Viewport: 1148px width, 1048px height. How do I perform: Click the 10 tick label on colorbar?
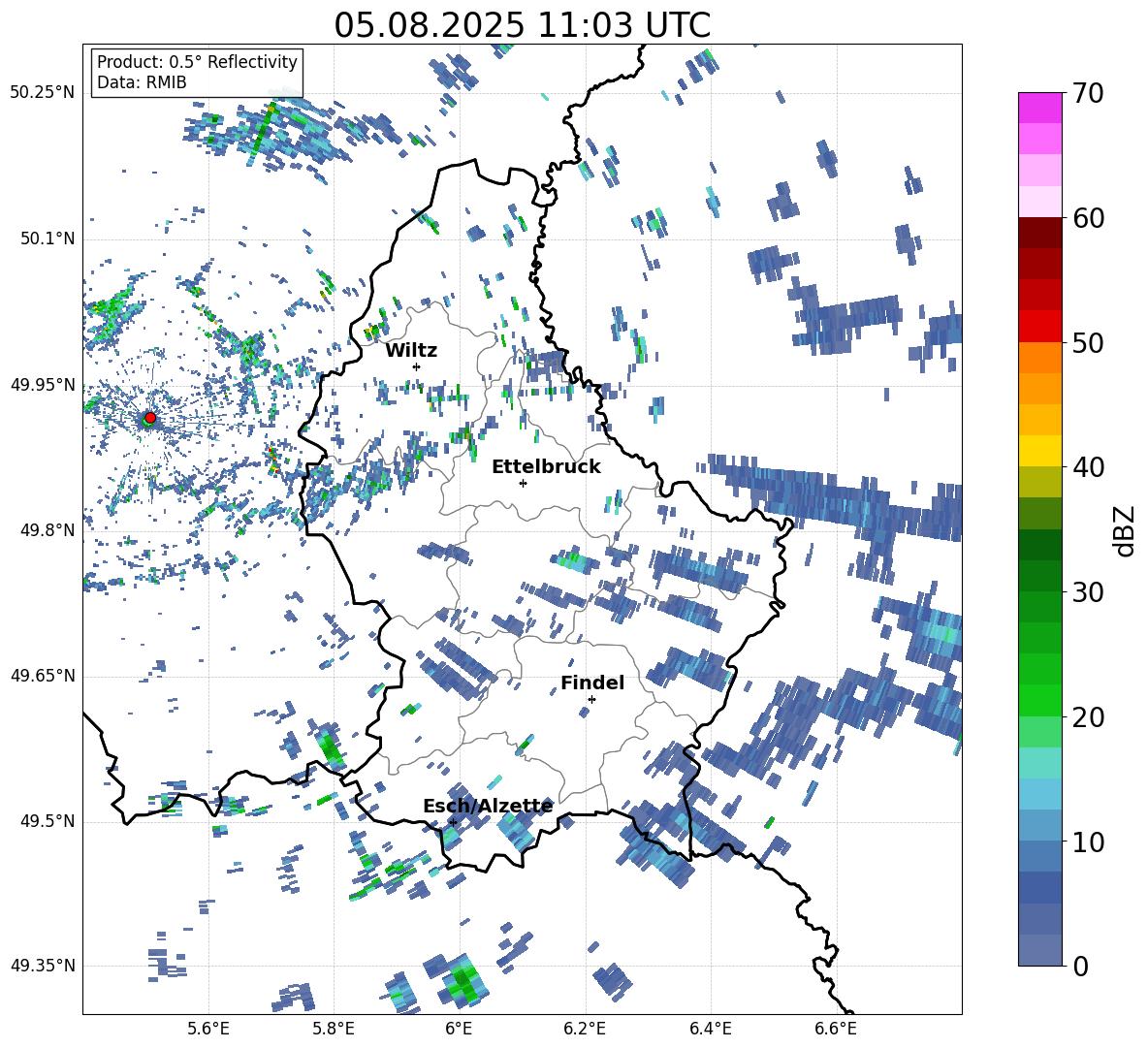1088,842
